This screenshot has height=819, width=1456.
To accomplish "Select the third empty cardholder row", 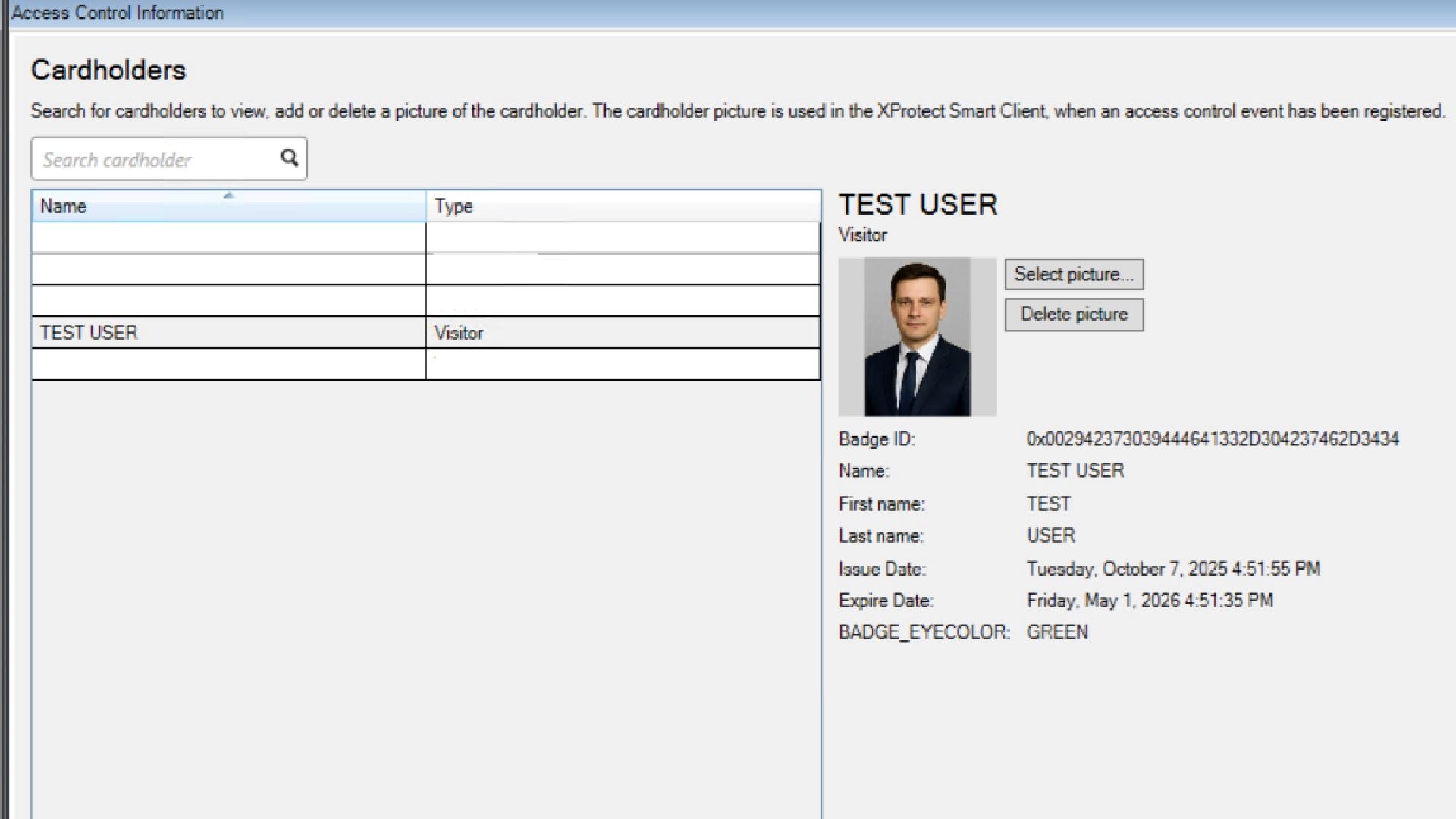I will [227, 301].
